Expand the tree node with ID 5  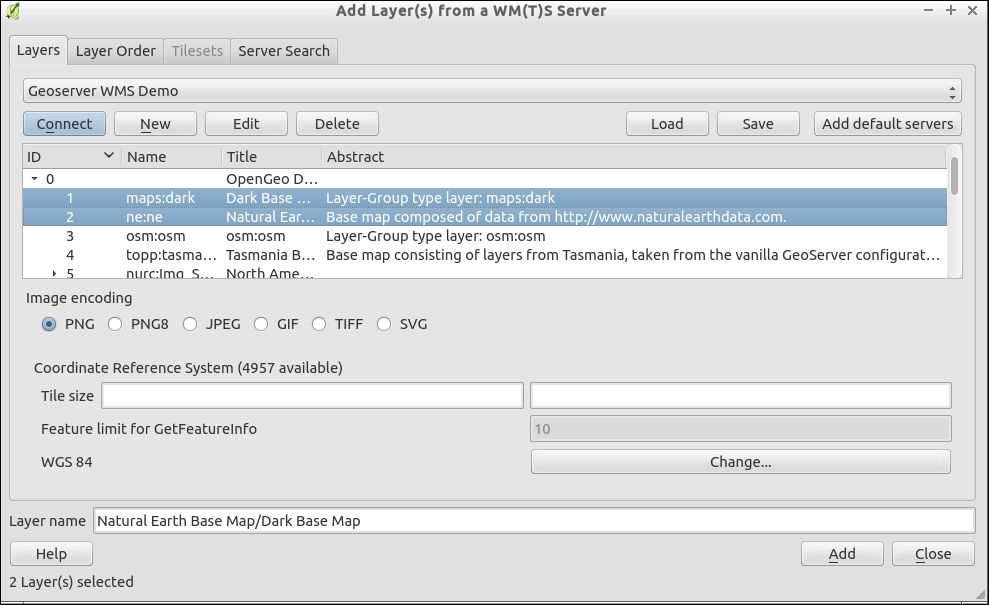pyautogui.click(x=55, y=273)
